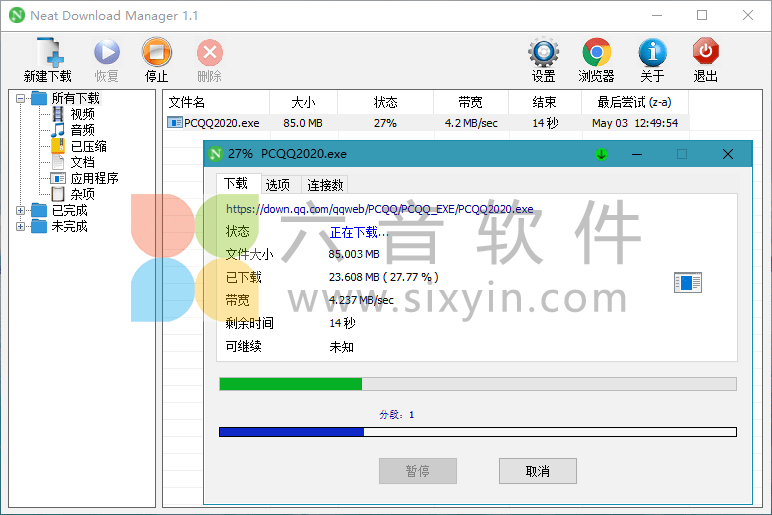
Task: Click the 85.003 MB file size value
Action: 354,254
